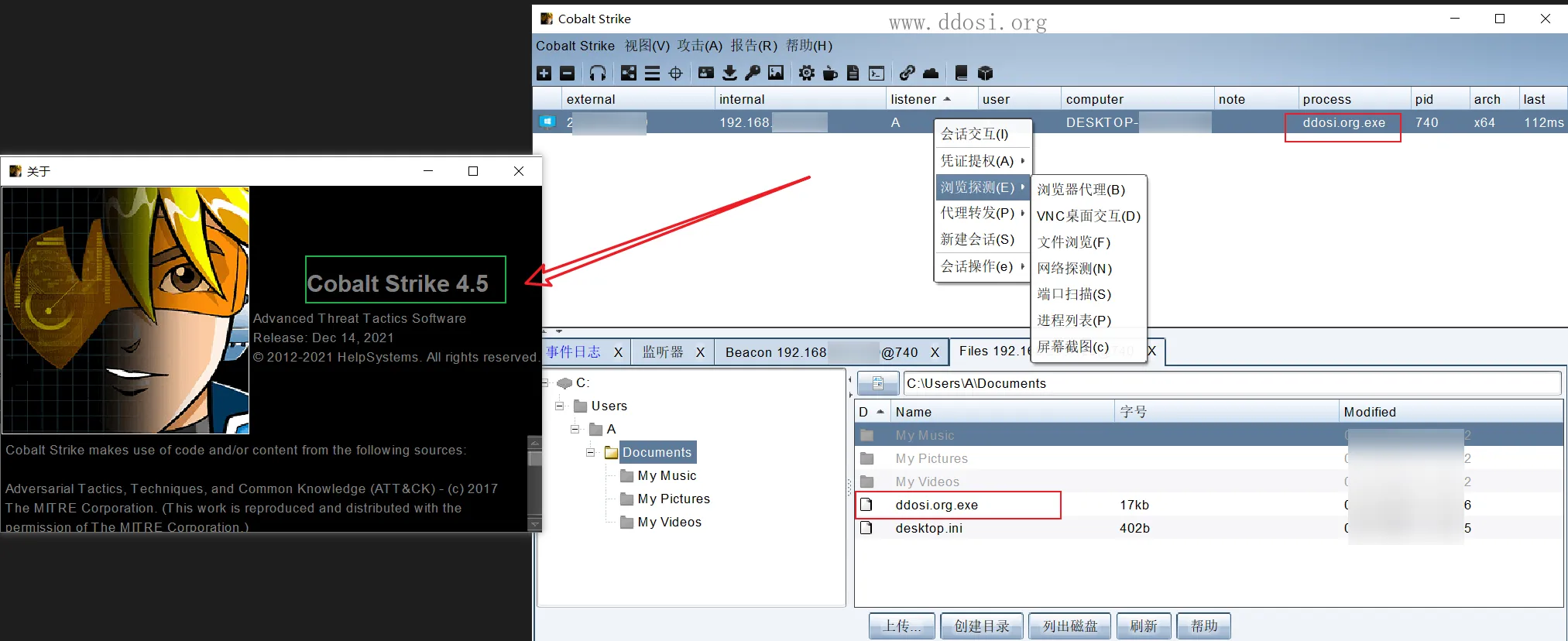Collapse the Documents folder node
This screenshot has width=1568, height=641.
590,452
